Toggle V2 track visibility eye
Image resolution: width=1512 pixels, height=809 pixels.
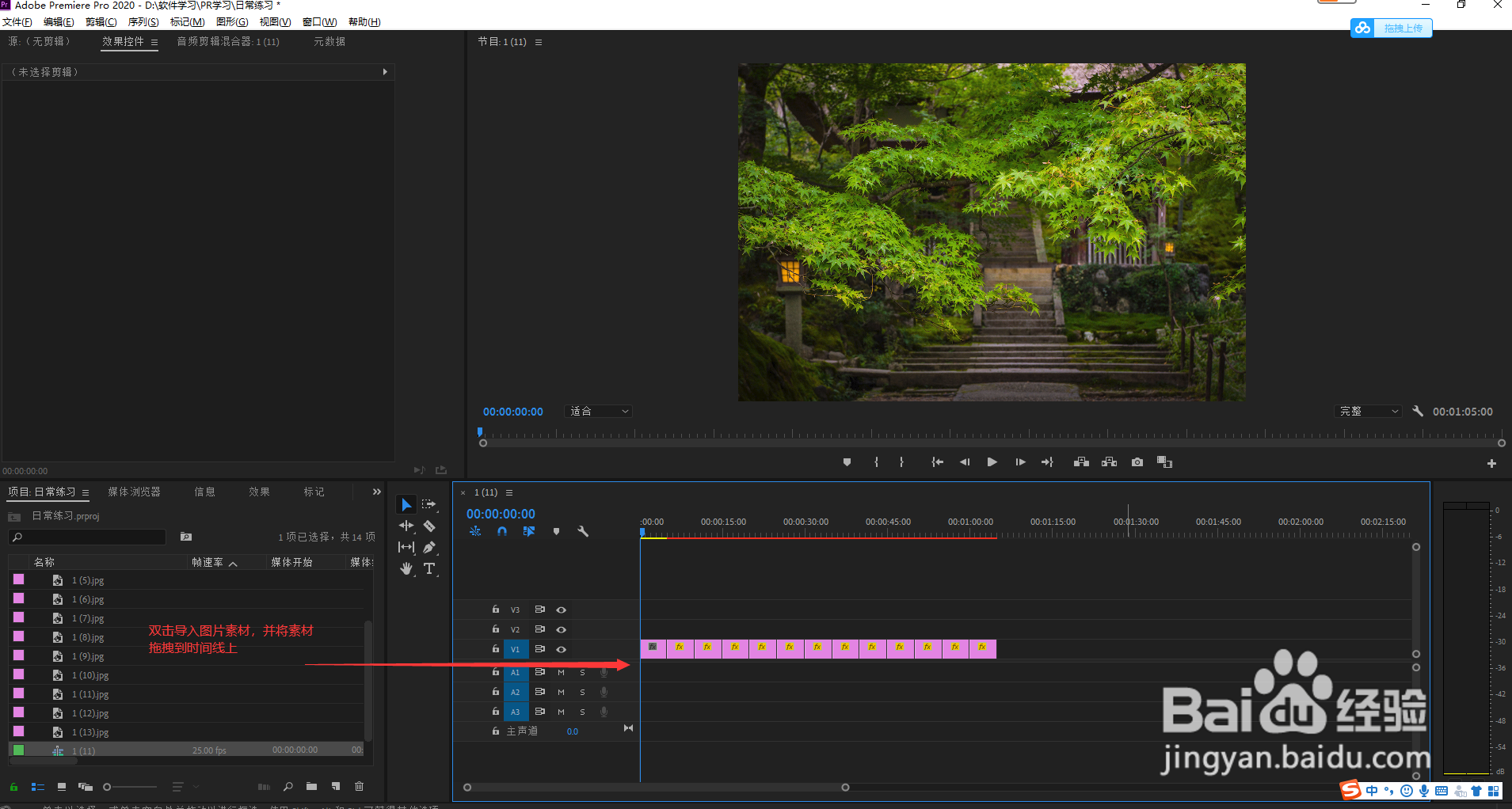point(561,630)
